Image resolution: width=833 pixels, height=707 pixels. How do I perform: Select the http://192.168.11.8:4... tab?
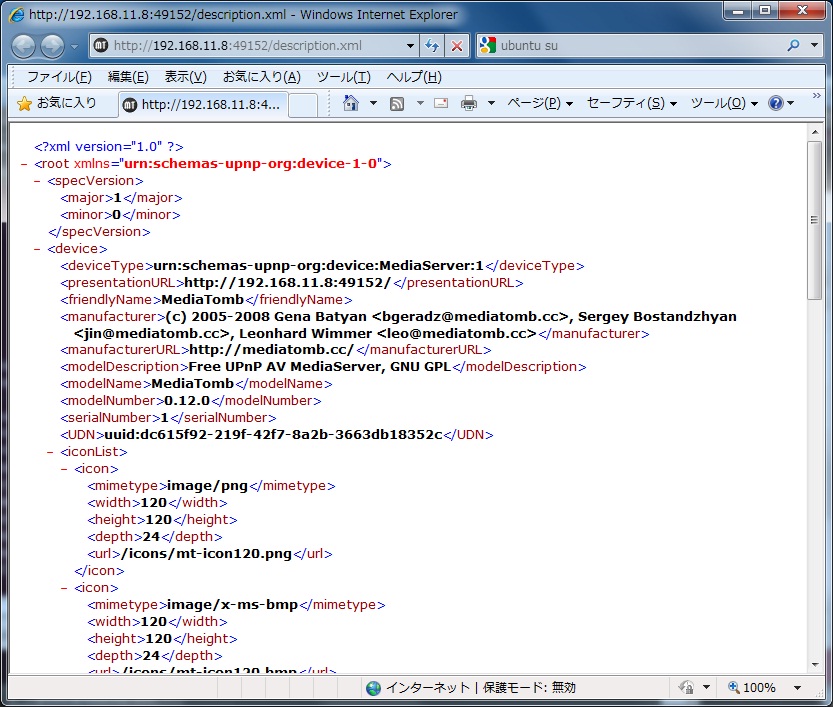[203, 105]
